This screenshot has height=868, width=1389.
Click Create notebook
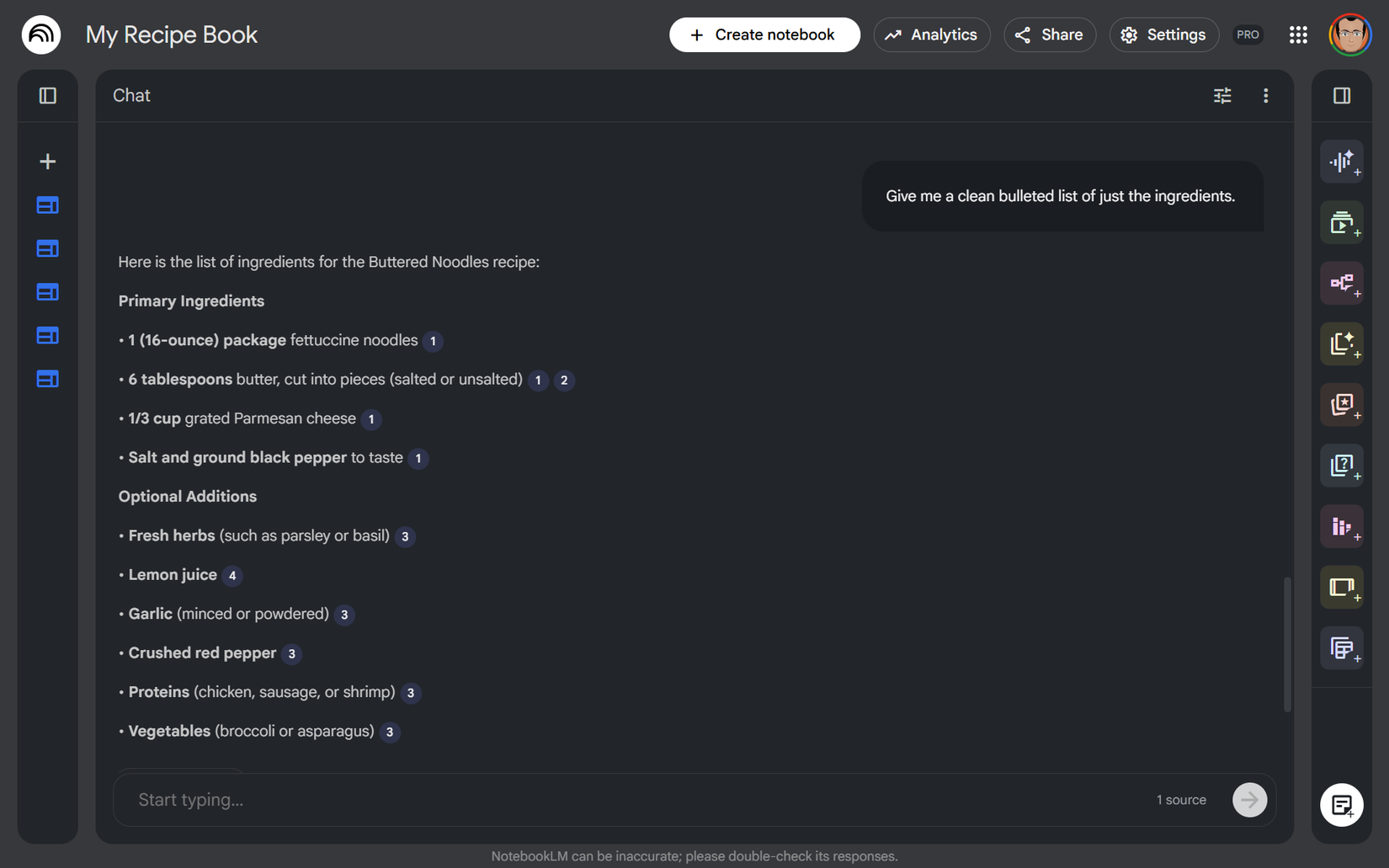point(764,35)
